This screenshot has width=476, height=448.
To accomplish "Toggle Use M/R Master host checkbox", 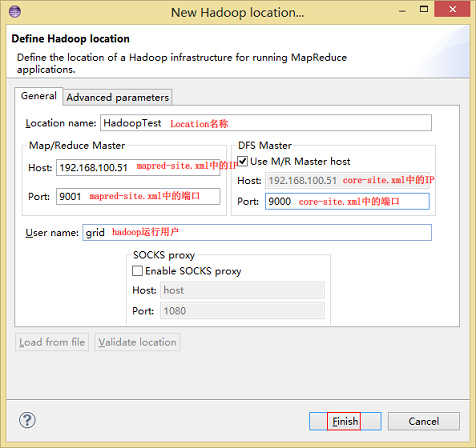I will (x=242, y=161).
